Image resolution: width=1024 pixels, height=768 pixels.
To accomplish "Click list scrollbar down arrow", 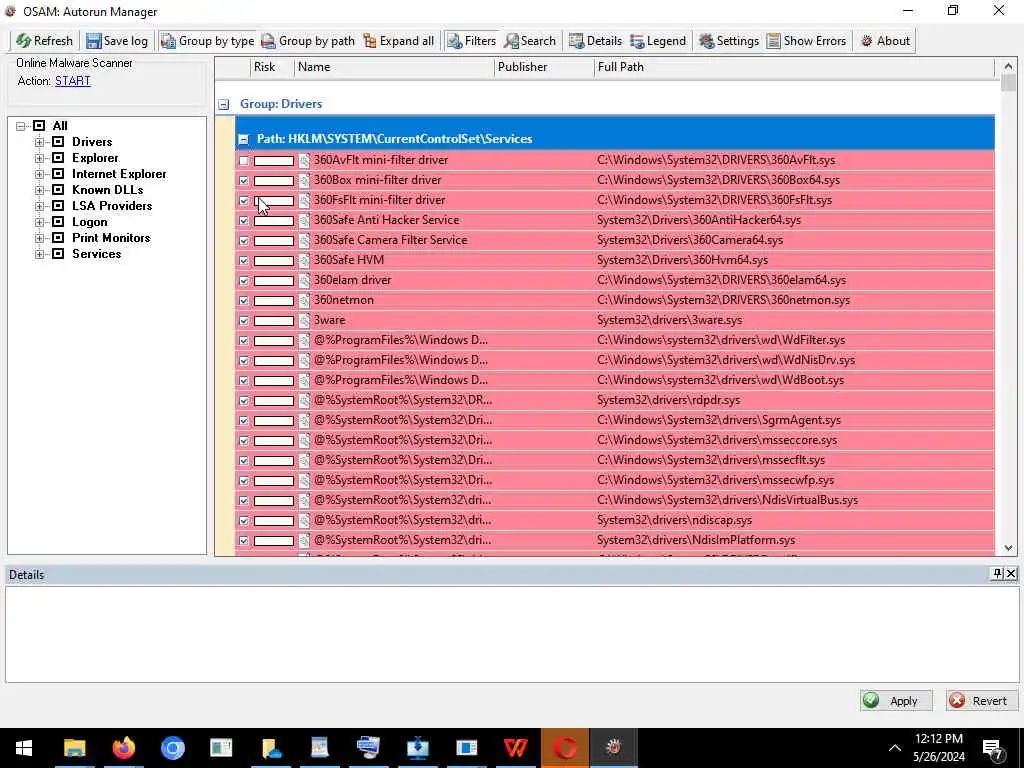I will [x=1008, y=548].
